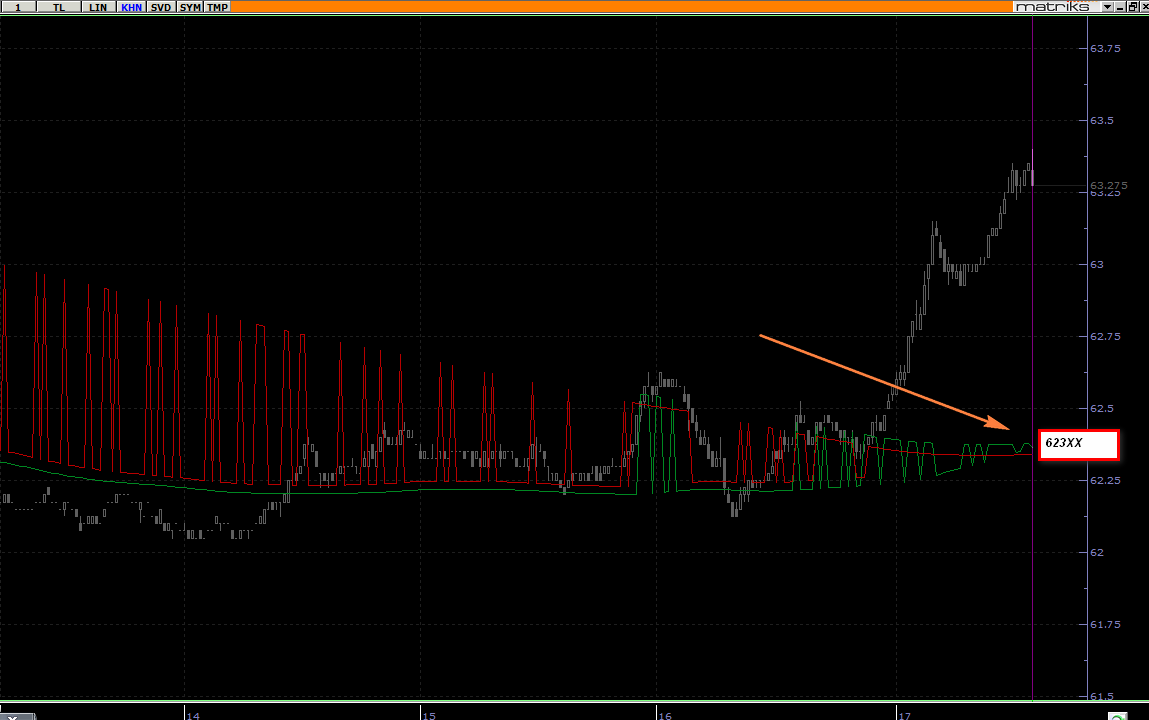
Task: Click the 62.5 price axis label
Action: [x=1101, y=408]
